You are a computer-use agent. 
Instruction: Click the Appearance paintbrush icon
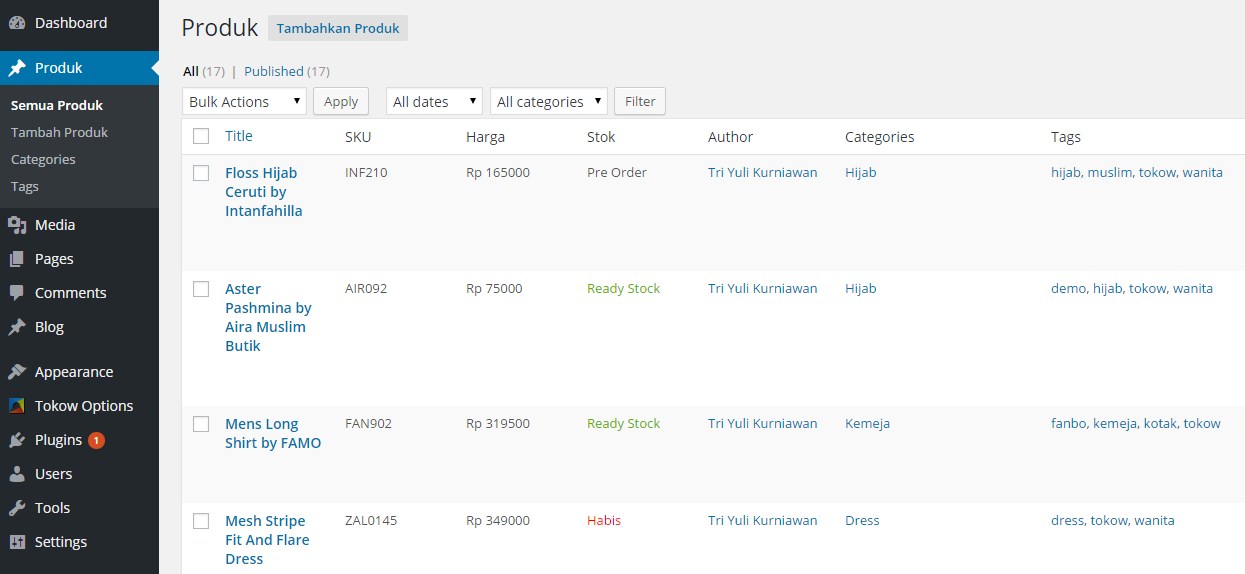coord(17,372)
